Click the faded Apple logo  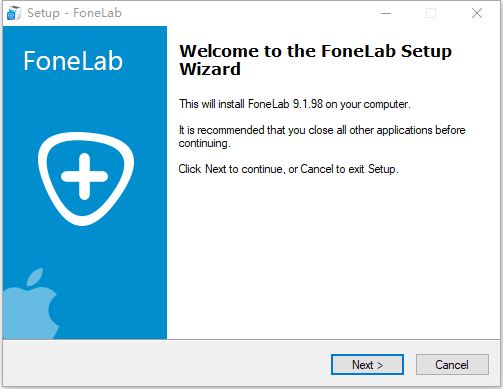coord(30,304)
